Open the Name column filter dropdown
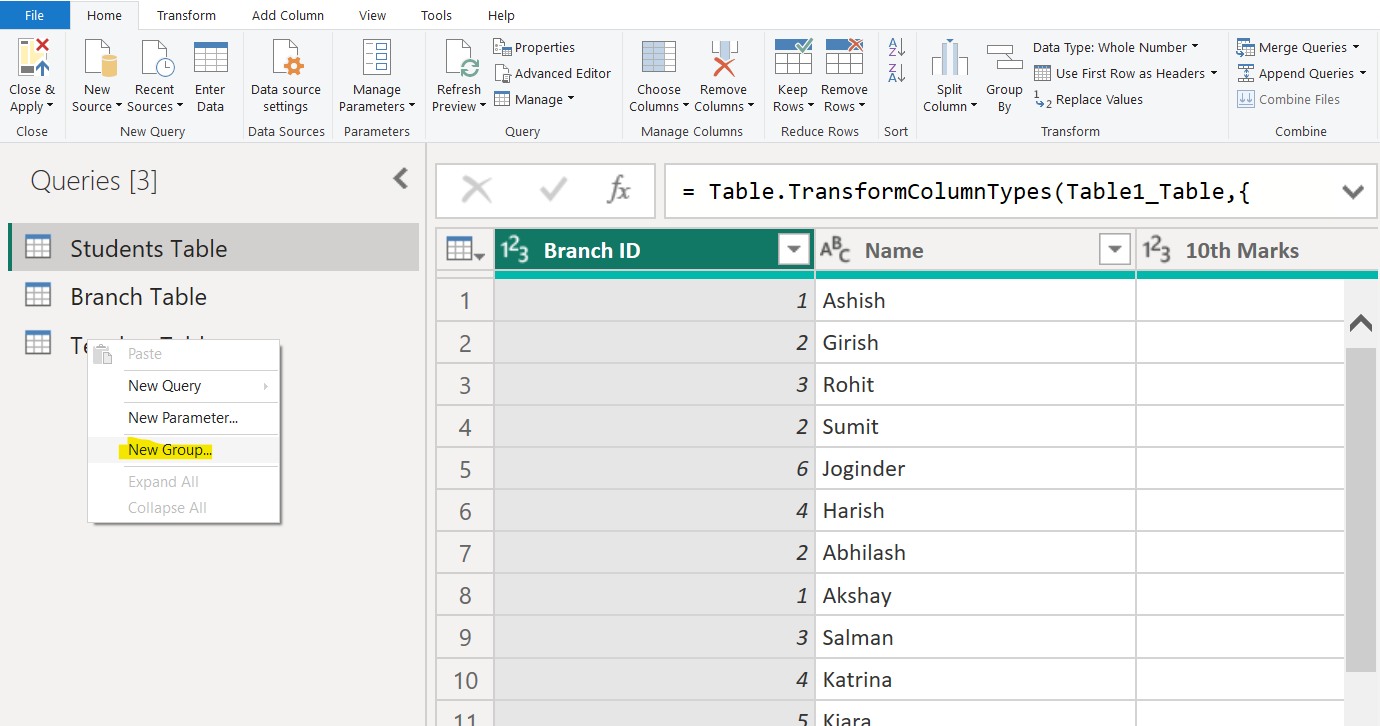Image resolution: width=1380 pixels, height=726 pixels. click(x=1114, y=250)
